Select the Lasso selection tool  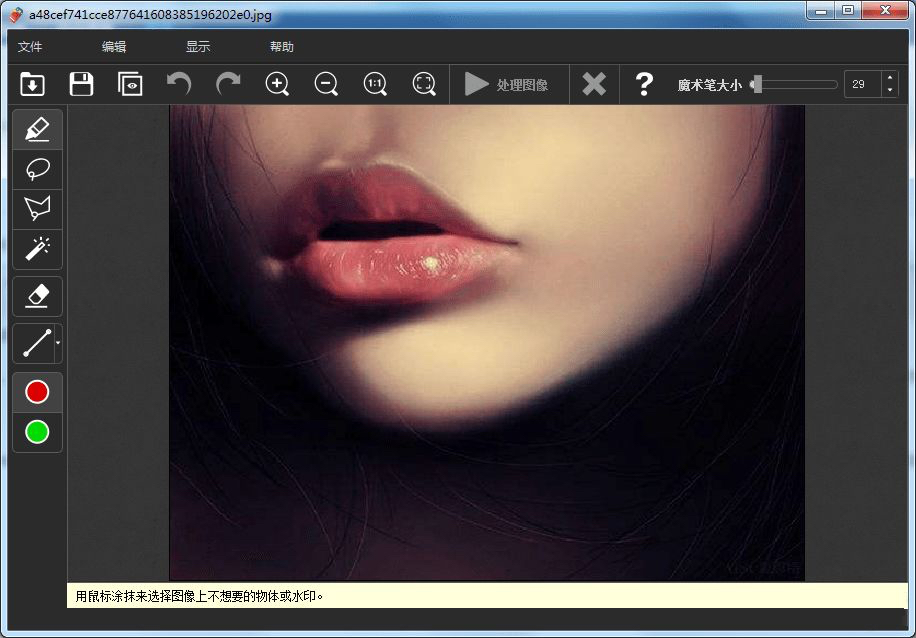coord(37,169)
